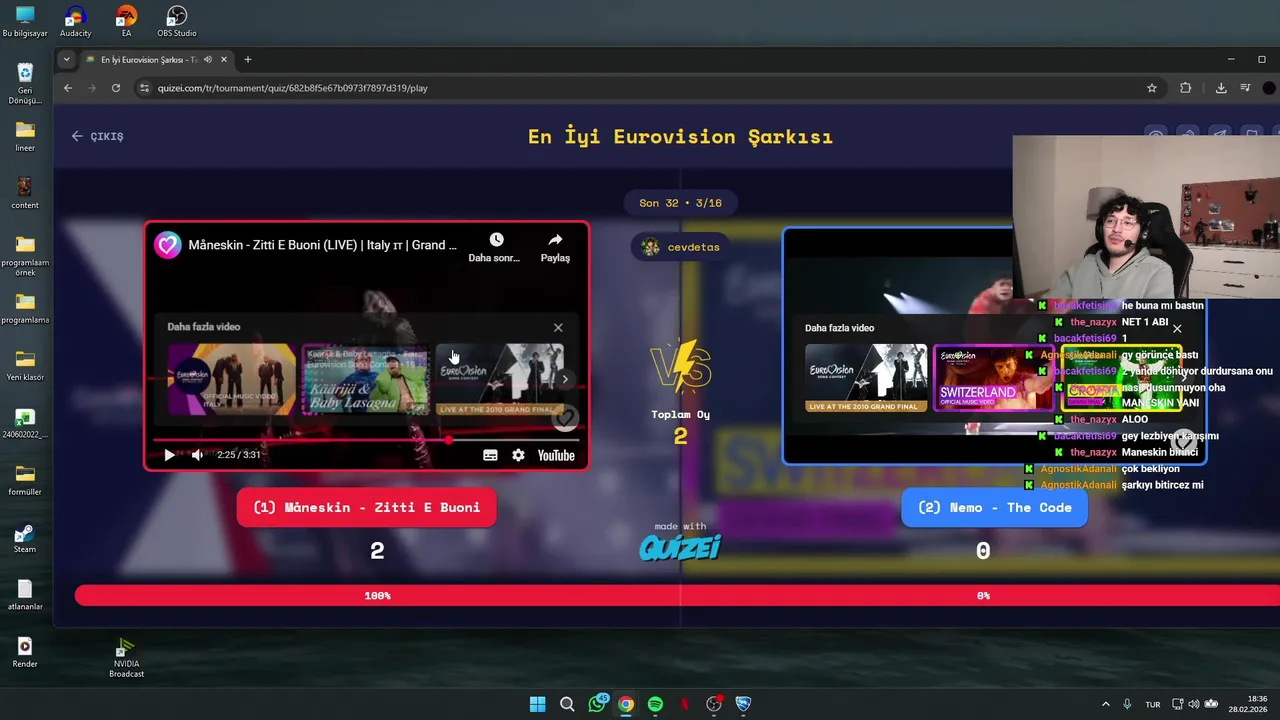
Task: Open the EA desktop shortcut
Action: click(126, 21)
